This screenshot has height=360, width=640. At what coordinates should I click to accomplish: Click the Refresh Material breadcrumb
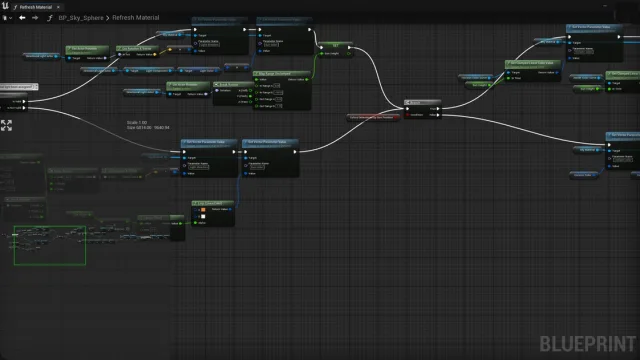pos(136,18)
